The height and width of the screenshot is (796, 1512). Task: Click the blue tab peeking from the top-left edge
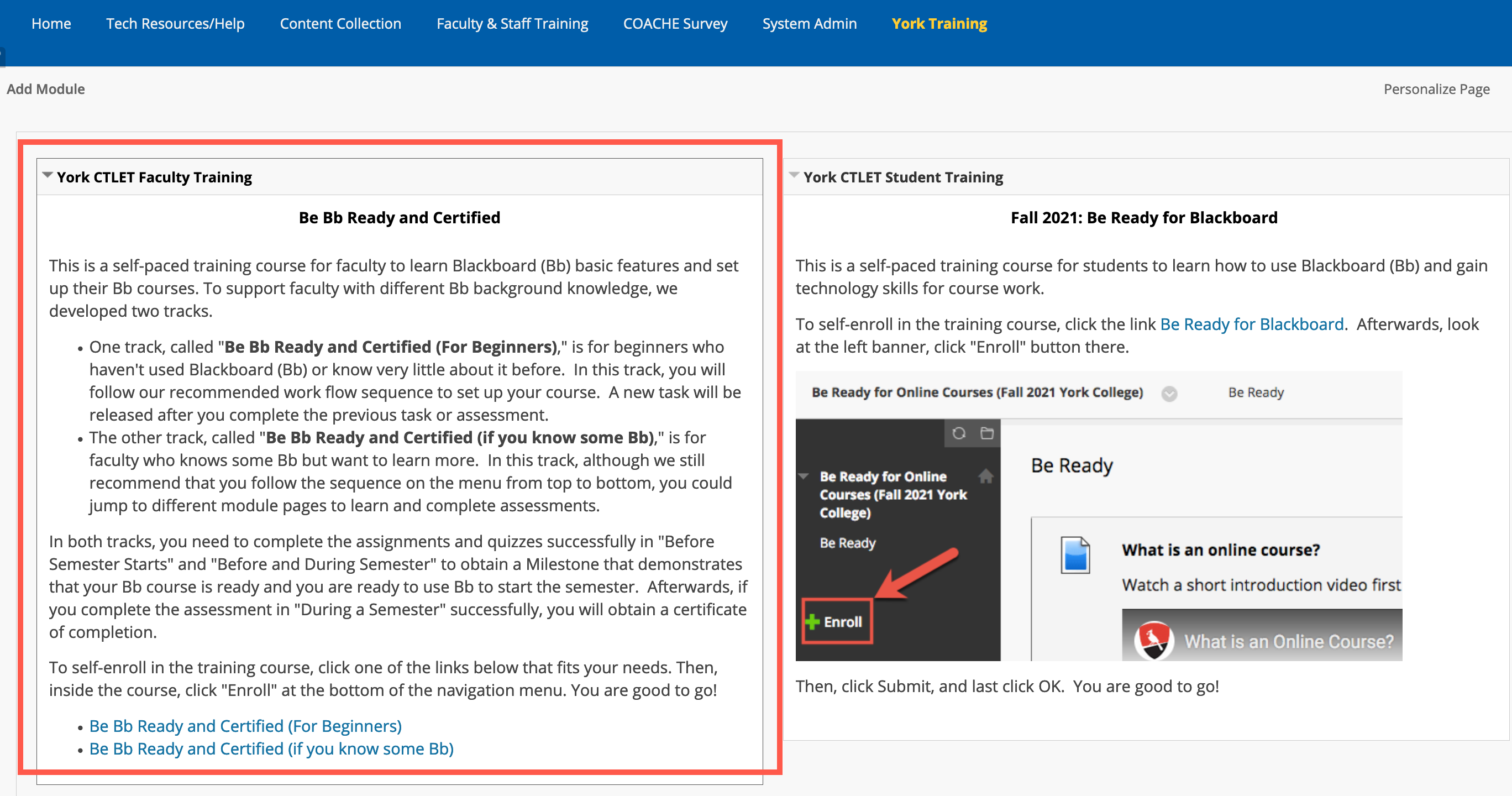(x=2, y=57)
